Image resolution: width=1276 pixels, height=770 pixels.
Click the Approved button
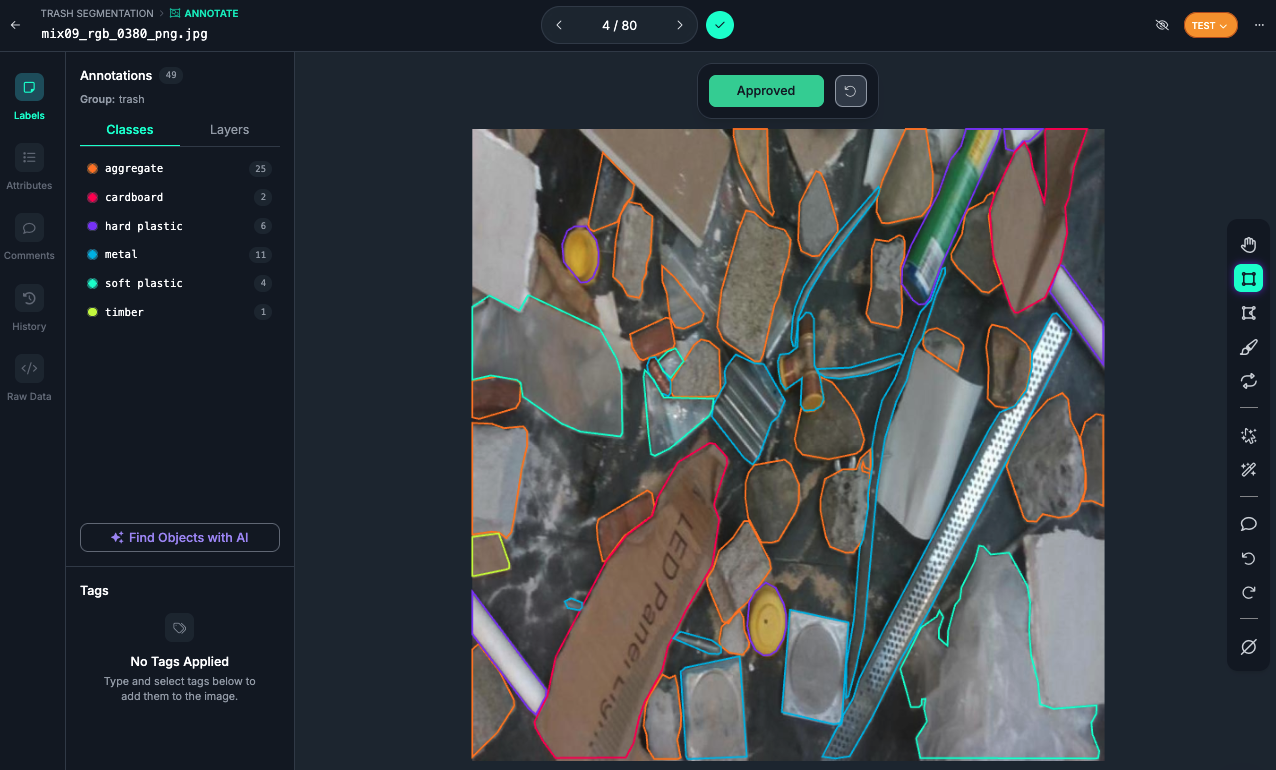point(766,90)
